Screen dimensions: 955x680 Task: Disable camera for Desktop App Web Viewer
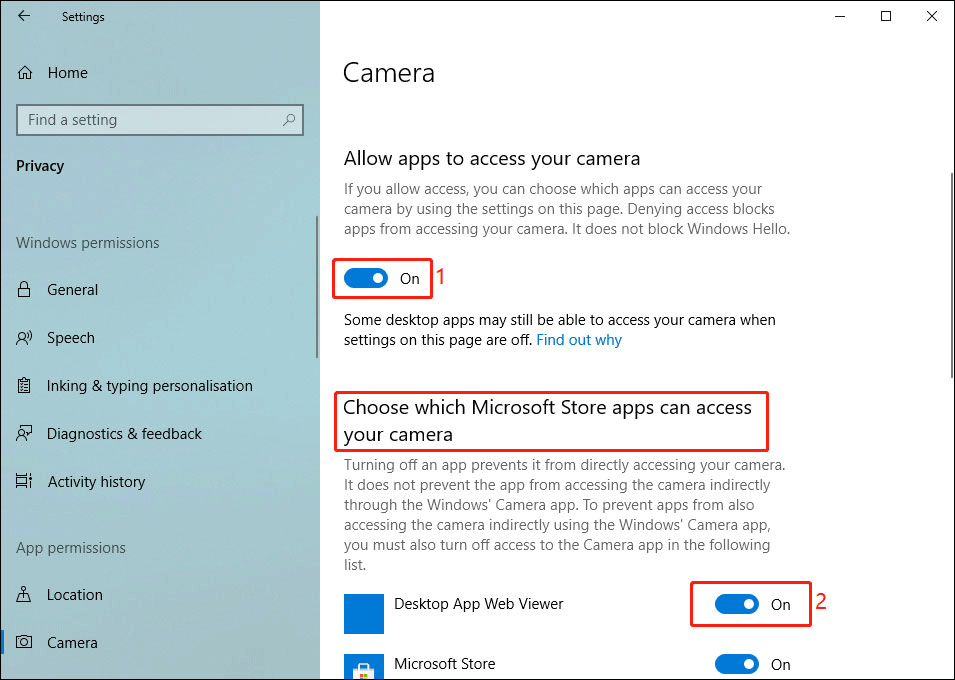[738, 604]
